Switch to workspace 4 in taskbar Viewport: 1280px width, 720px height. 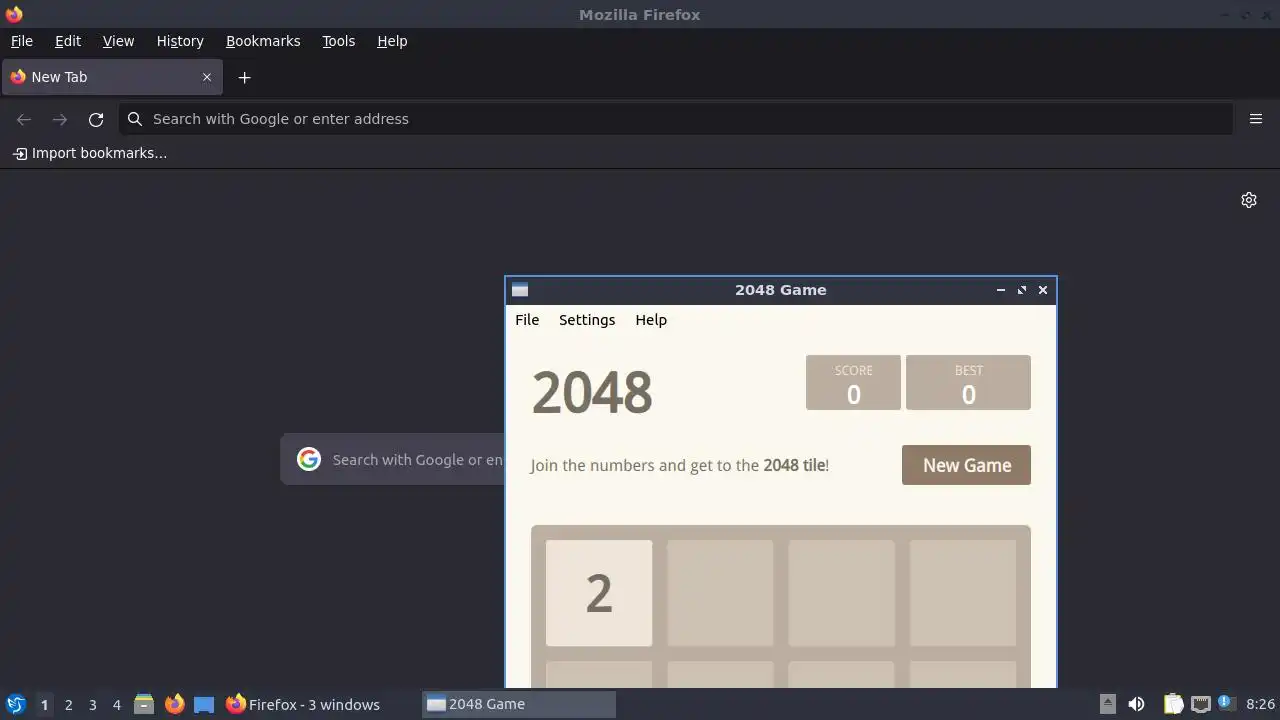click(x=116, y=704)
